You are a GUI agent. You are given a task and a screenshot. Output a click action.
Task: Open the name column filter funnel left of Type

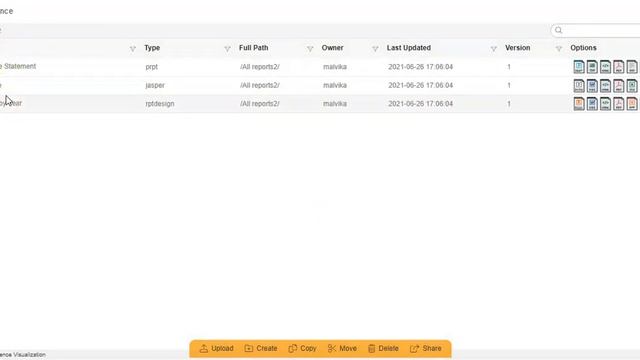pyautogui.click(x=133, y=49)
